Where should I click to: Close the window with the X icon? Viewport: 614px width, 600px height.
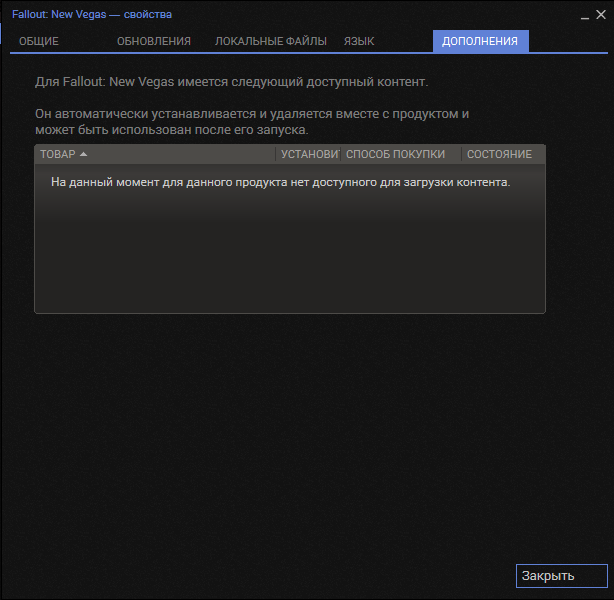(601, 14)
